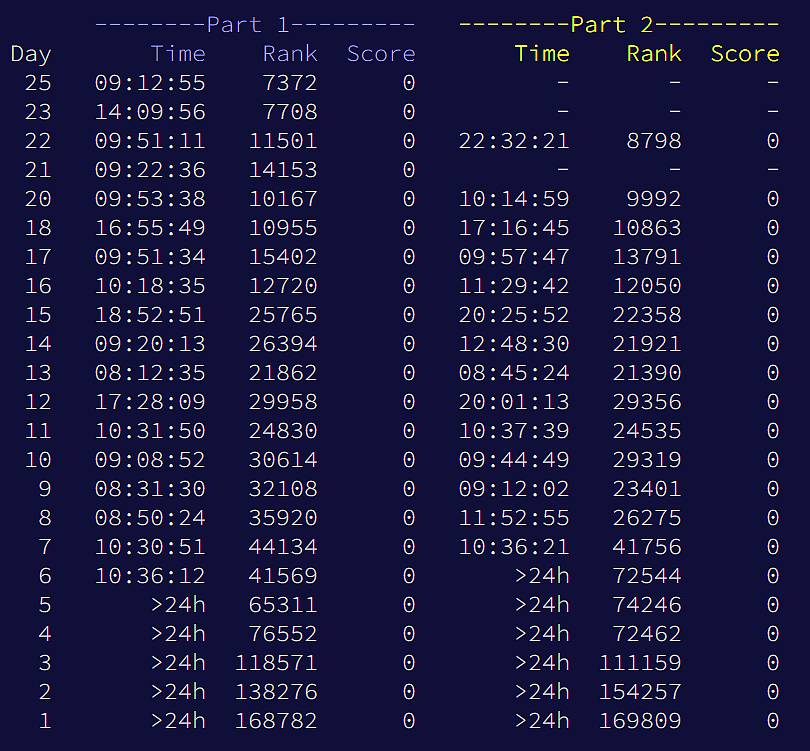Select Part 2 rank 23401
The image size is (810, 751).
(x=647, y=489)
